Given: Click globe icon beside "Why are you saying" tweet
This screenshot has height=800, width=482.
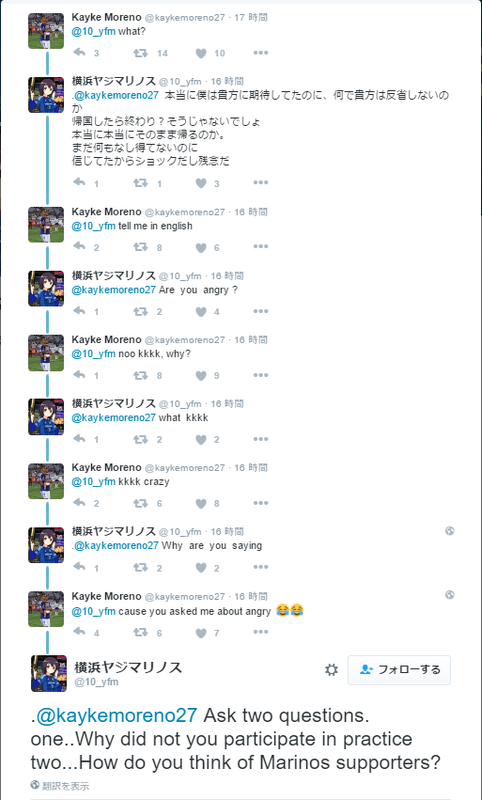Looking at the screenshot, I should (449, 531).
